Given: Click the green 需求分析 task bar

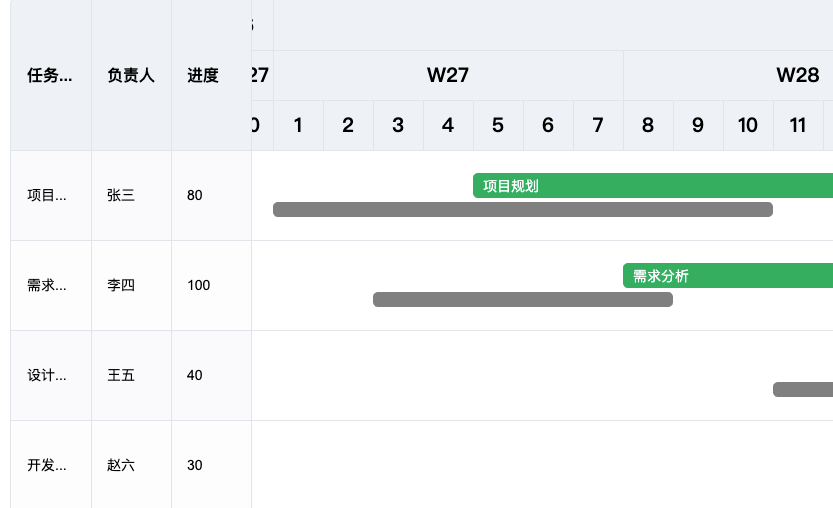Looking at the screenshot, I should click(727, 276).
